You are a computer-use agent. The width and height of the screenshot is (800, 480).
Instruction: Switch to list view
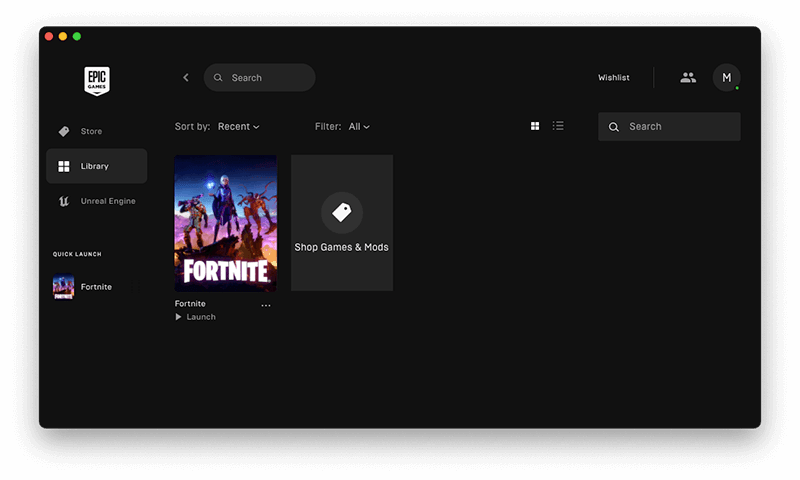[x=558, y=126]
